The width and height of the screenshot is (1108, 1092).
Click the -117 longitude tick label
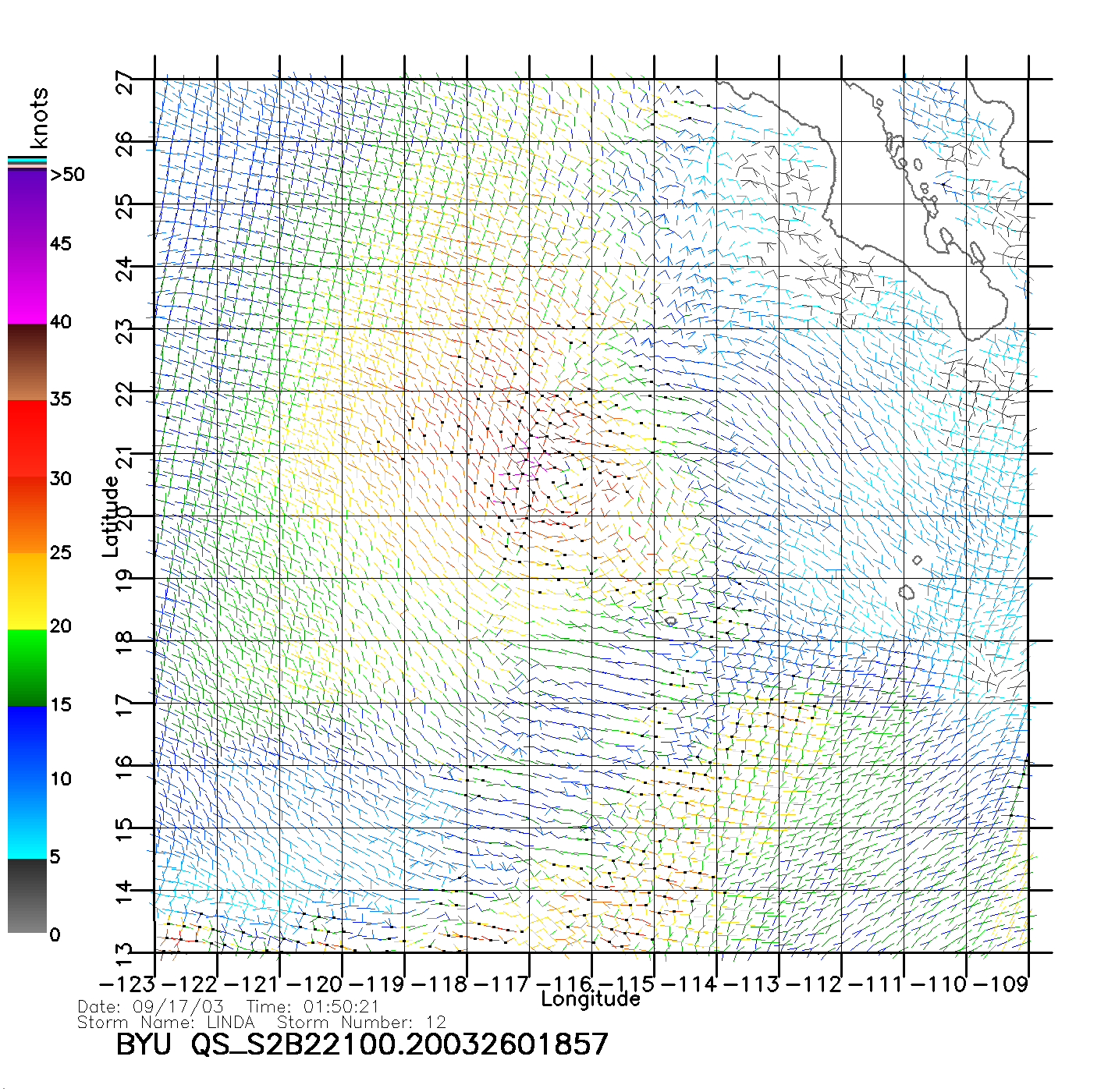click(507, 984)
